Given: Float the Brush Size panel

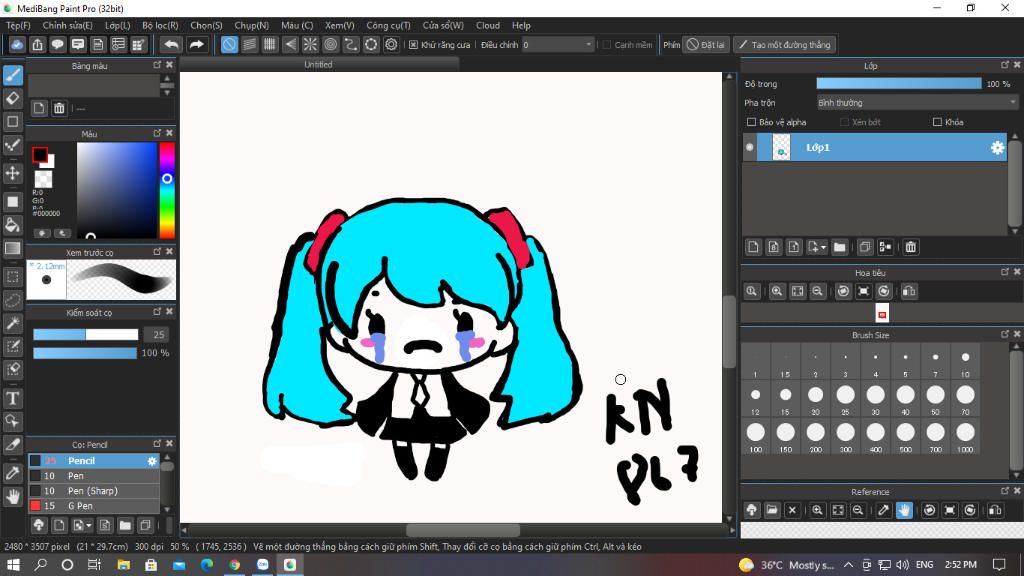Looking at the screenshot, I should 1004,334.
